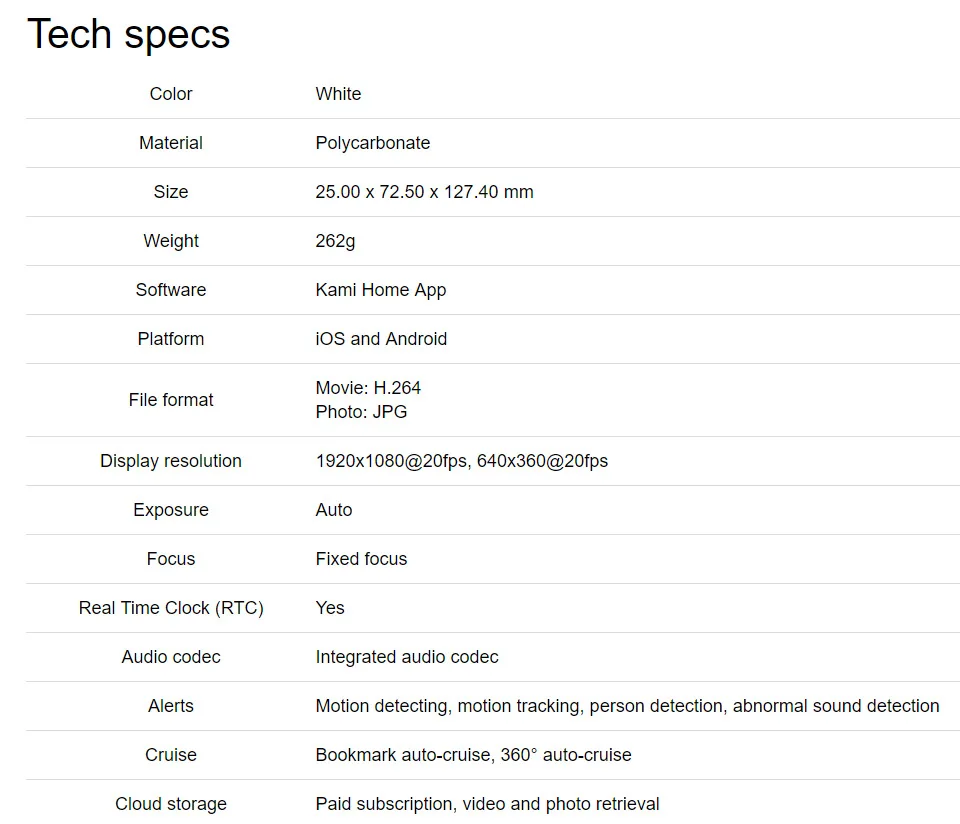Viewport: 960px width, 824px height.
Task: Click the Tech specs heading
Action: tap(129, 34)
